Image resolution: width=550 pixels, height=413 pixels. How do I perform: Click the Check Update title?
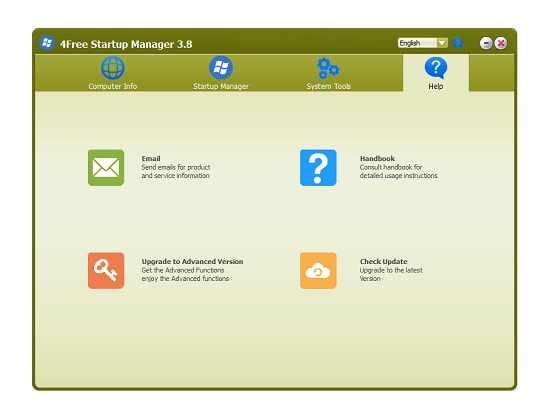coord(383,261)
